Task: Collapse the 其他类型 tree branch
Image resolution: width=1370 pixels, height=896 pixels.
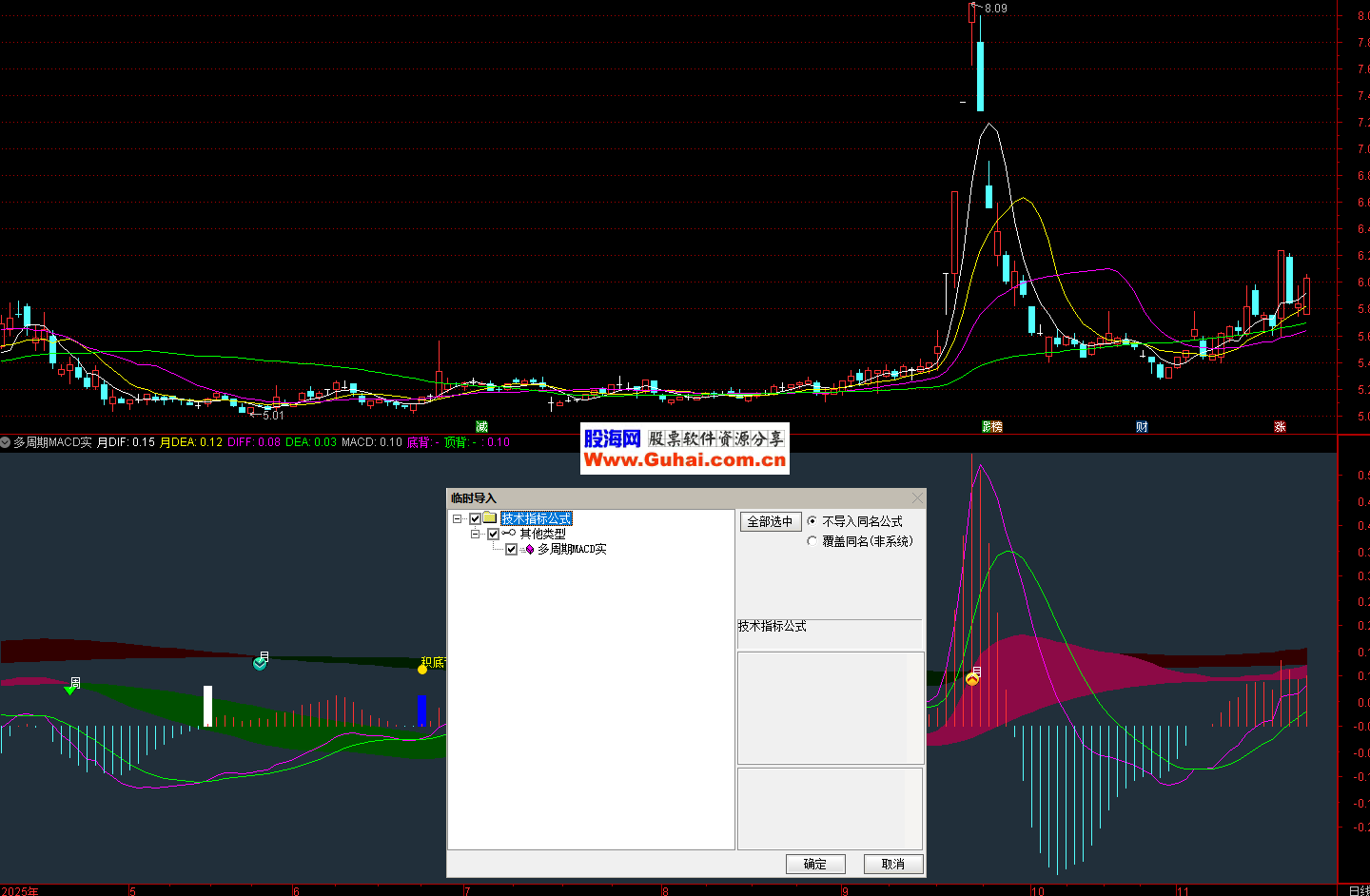Action: pos(476,534)
